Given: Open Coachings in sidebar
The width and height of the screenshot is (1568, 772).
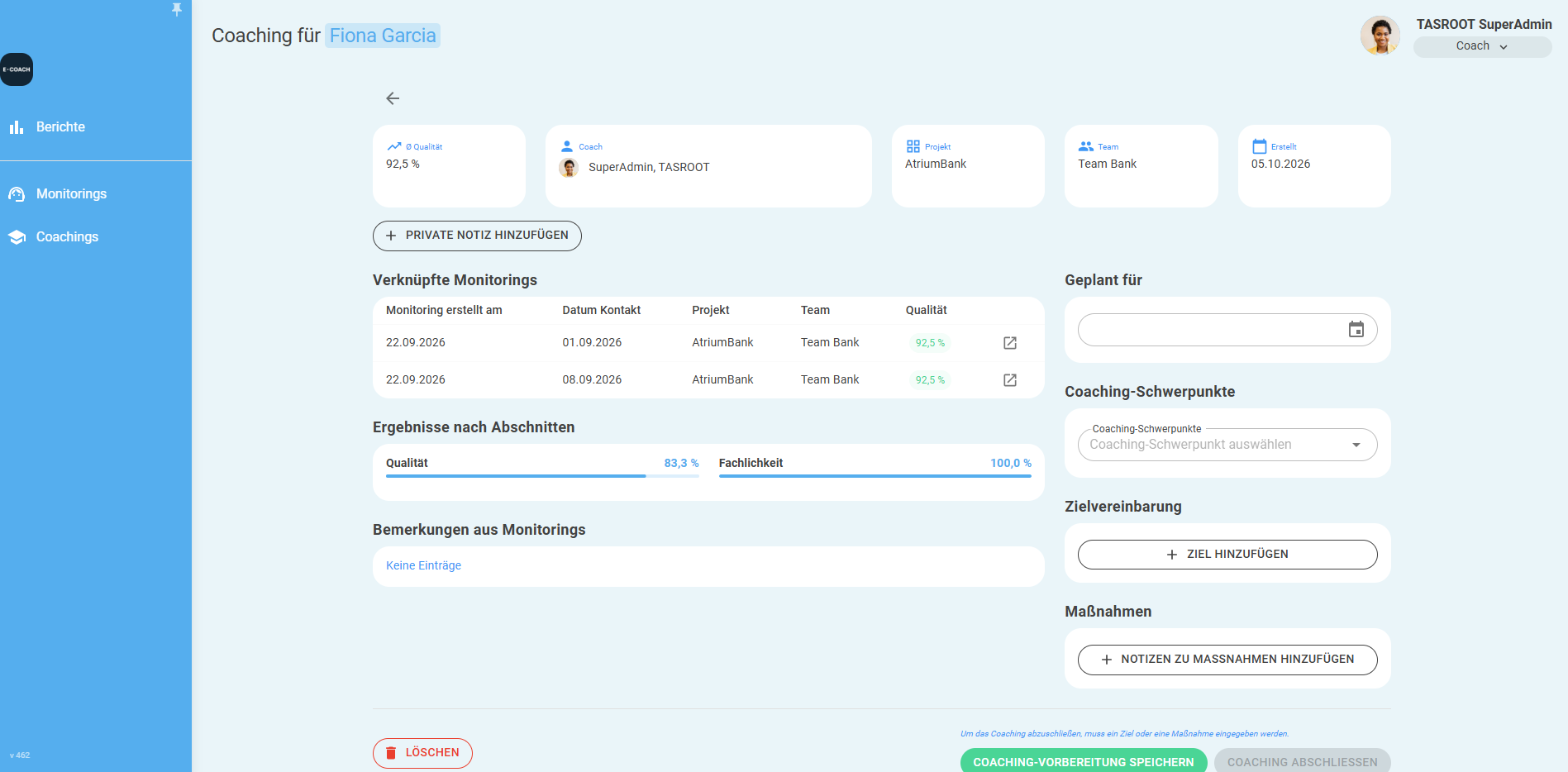Looking at the screenshot, I should 67,237.
